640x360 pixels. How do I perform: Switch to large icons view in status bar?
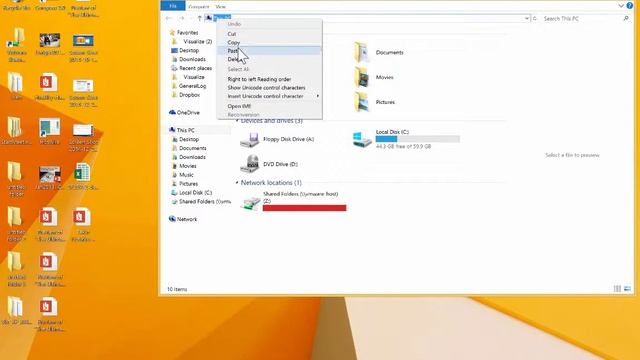tap(627, 289)
